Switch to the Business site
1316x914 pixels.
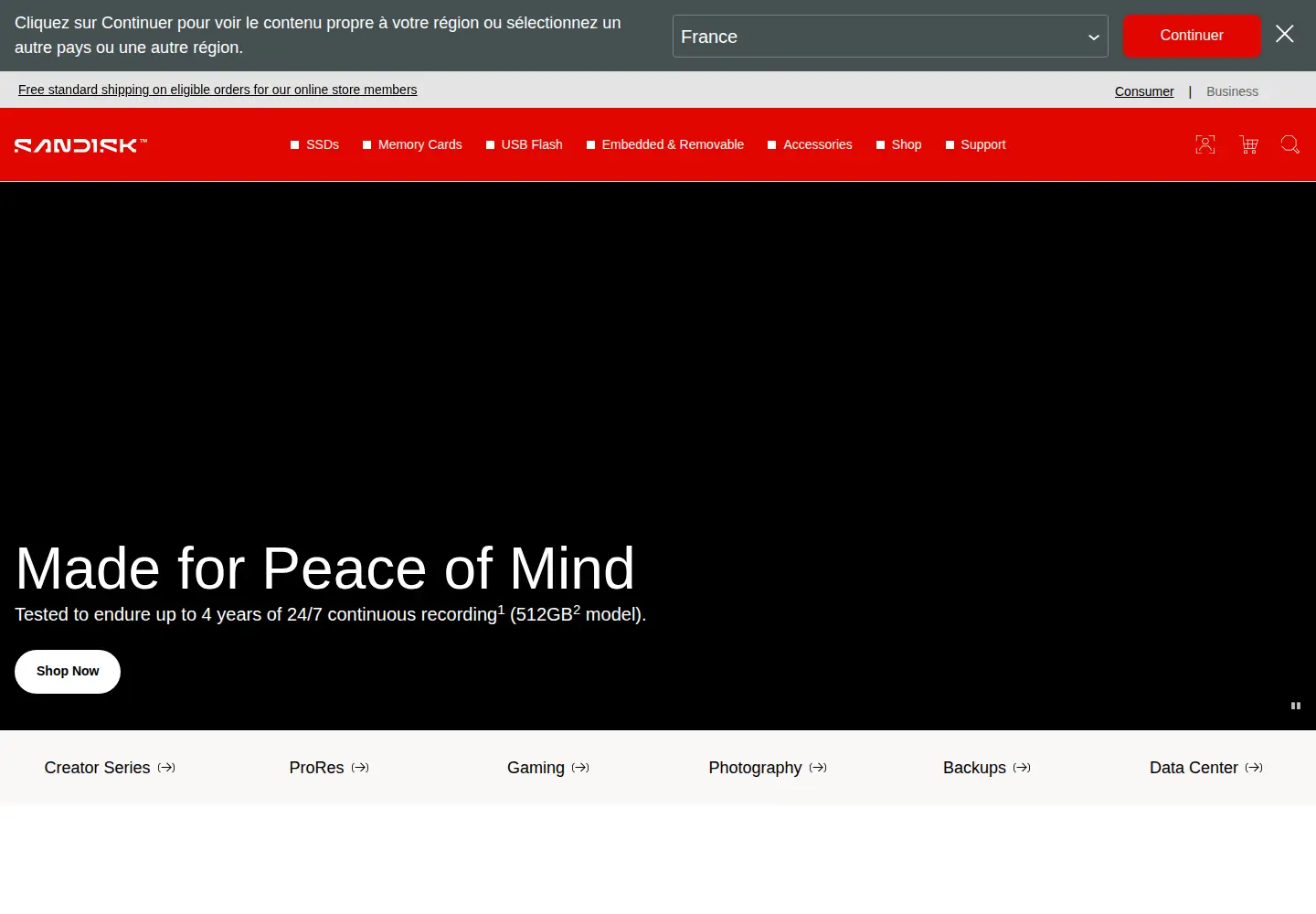point(1232,91)
